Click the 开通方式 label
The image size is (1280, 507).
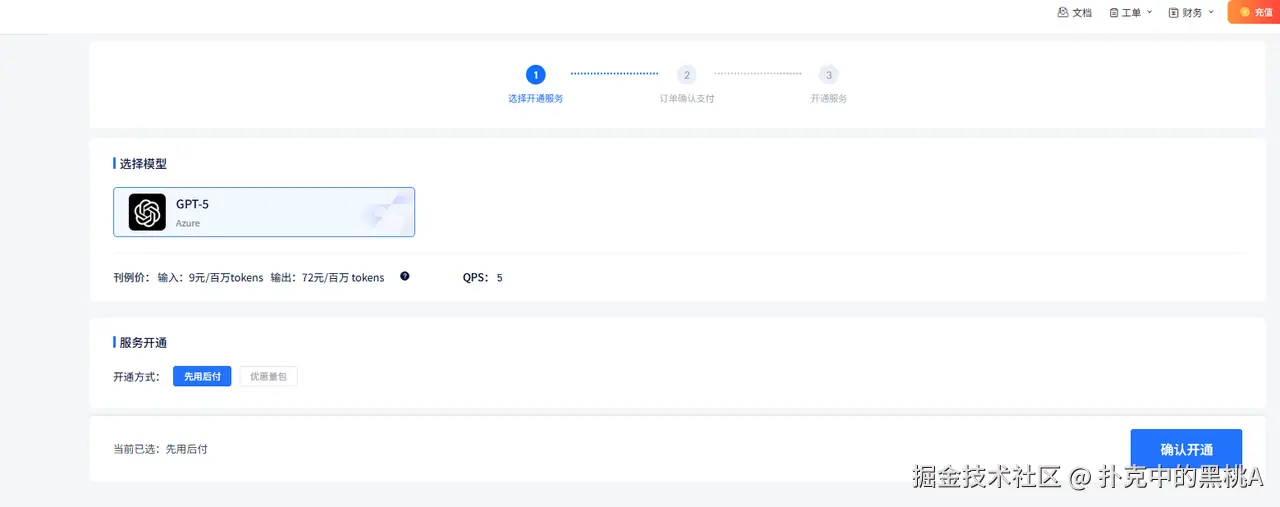point(137,377)
